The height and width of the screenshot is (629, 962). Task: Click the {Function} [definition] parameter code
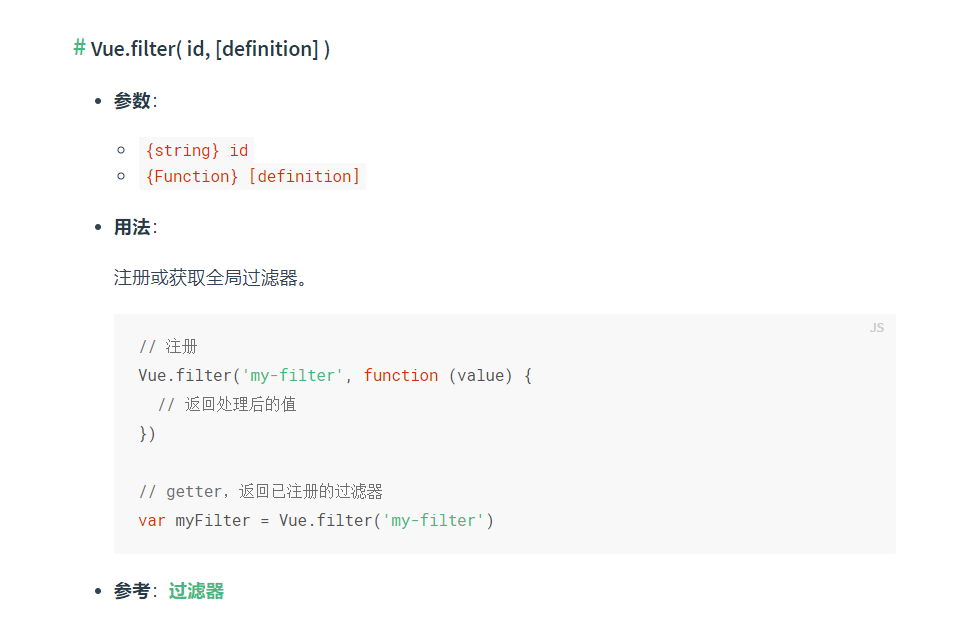(252, 177)
